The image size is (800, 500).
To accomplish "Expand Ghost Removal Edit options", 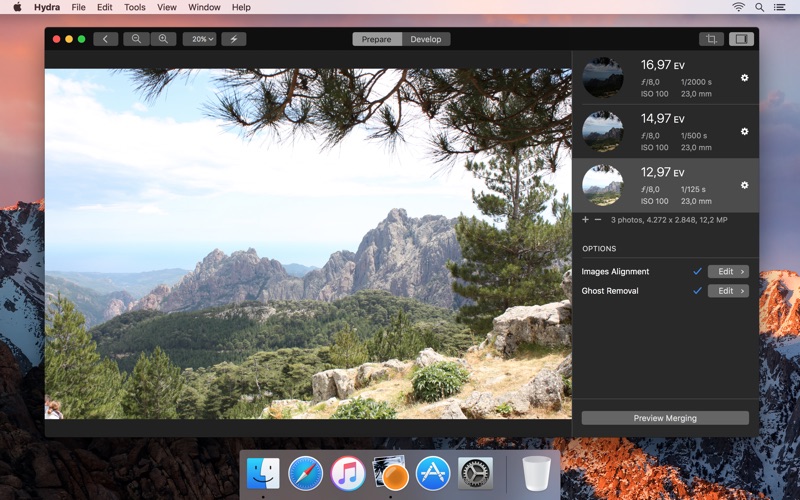I will pos(728,291).
